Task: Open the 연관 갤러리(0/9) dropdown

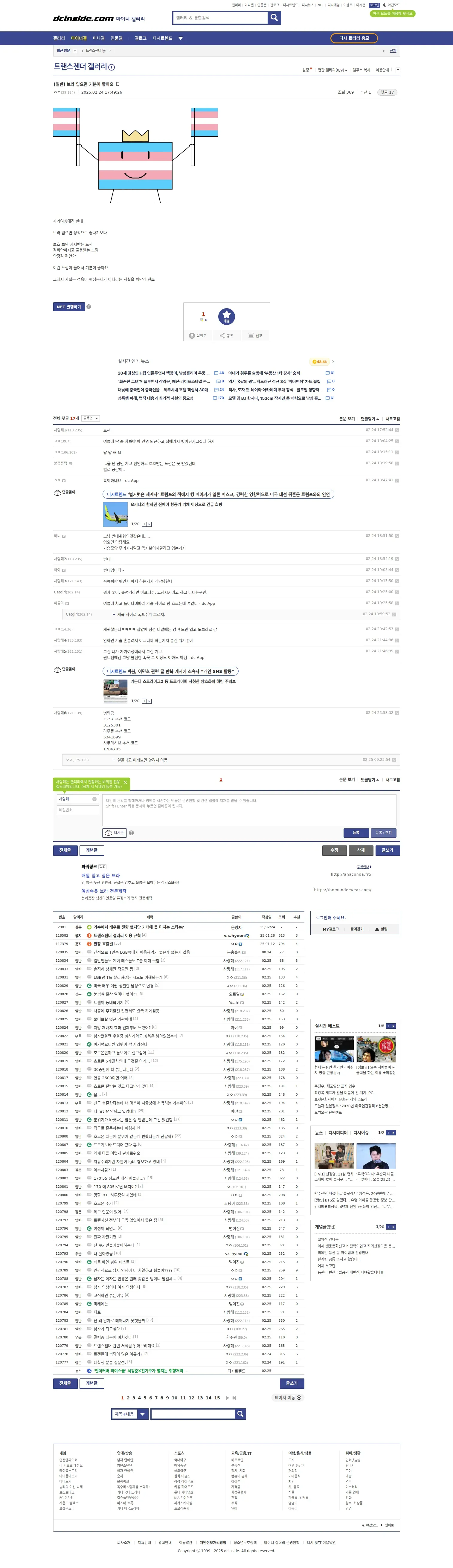Action: [332, 70]
